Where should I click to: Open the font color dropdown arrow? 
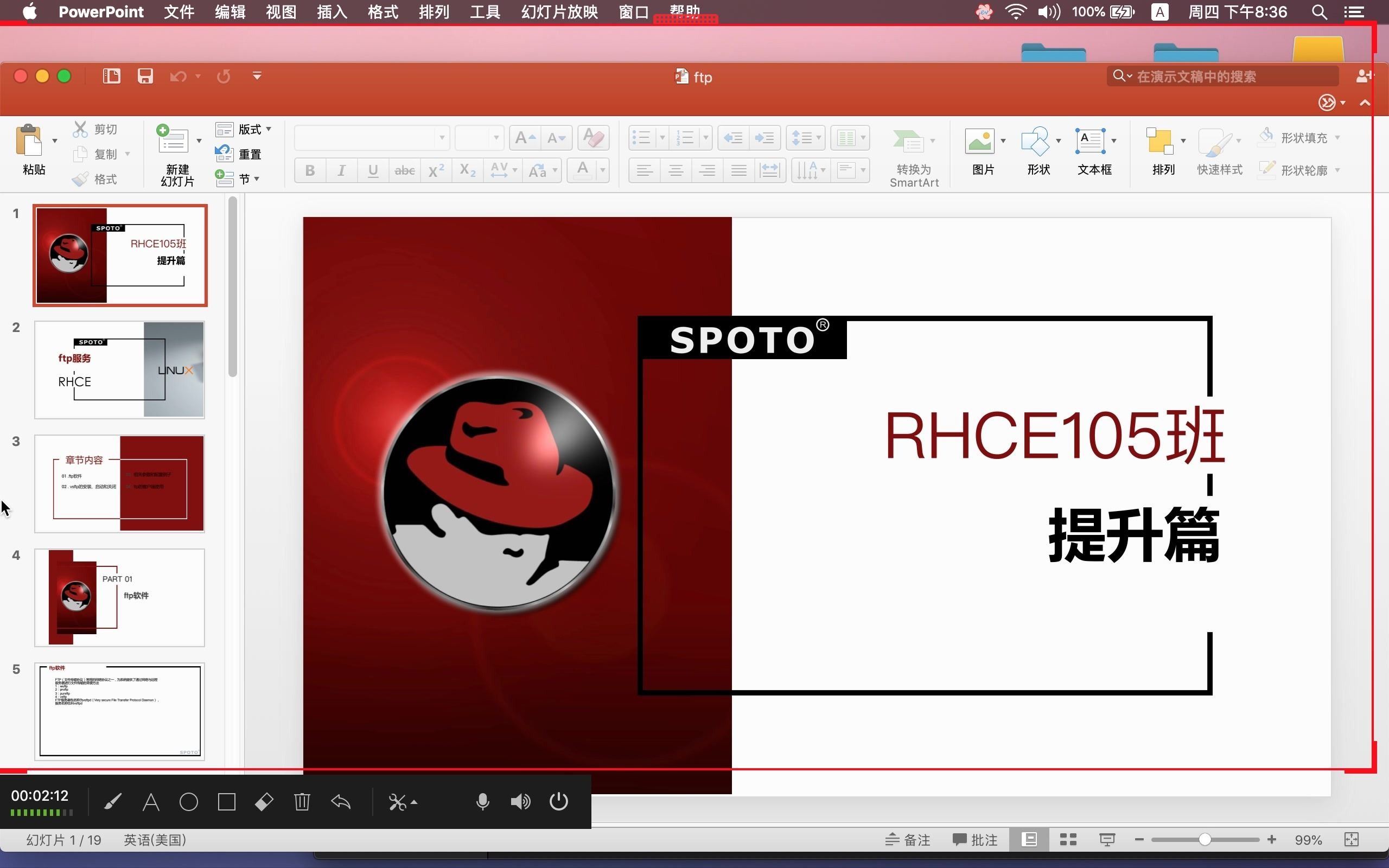click(603, 170)
